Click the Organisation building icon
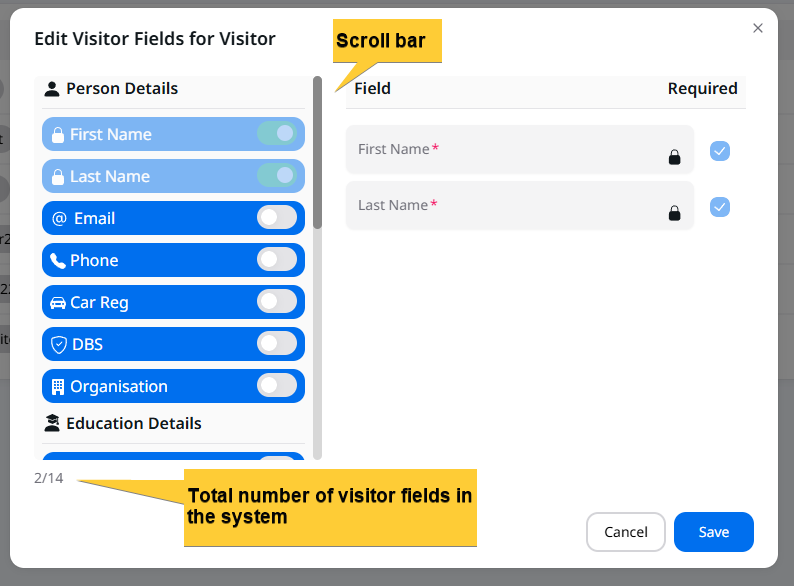 57,387
